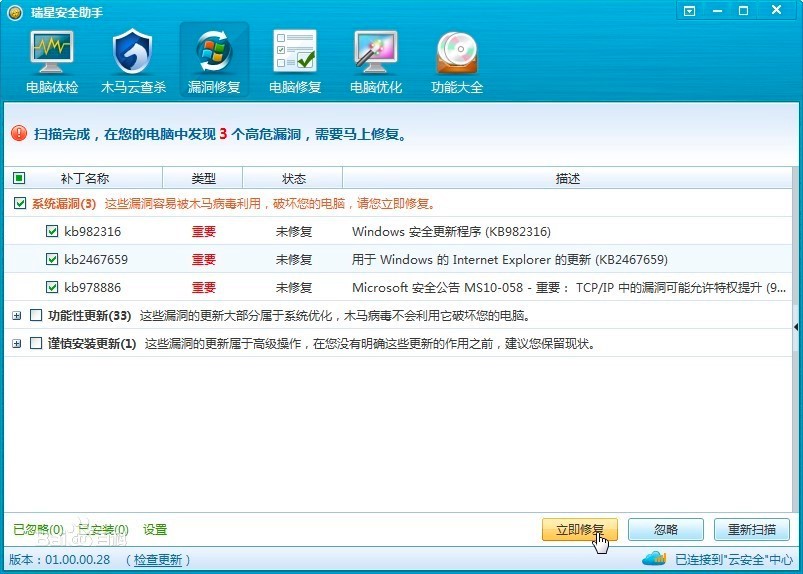Open the 电脑优化 magic wand icon

(376, 52)
